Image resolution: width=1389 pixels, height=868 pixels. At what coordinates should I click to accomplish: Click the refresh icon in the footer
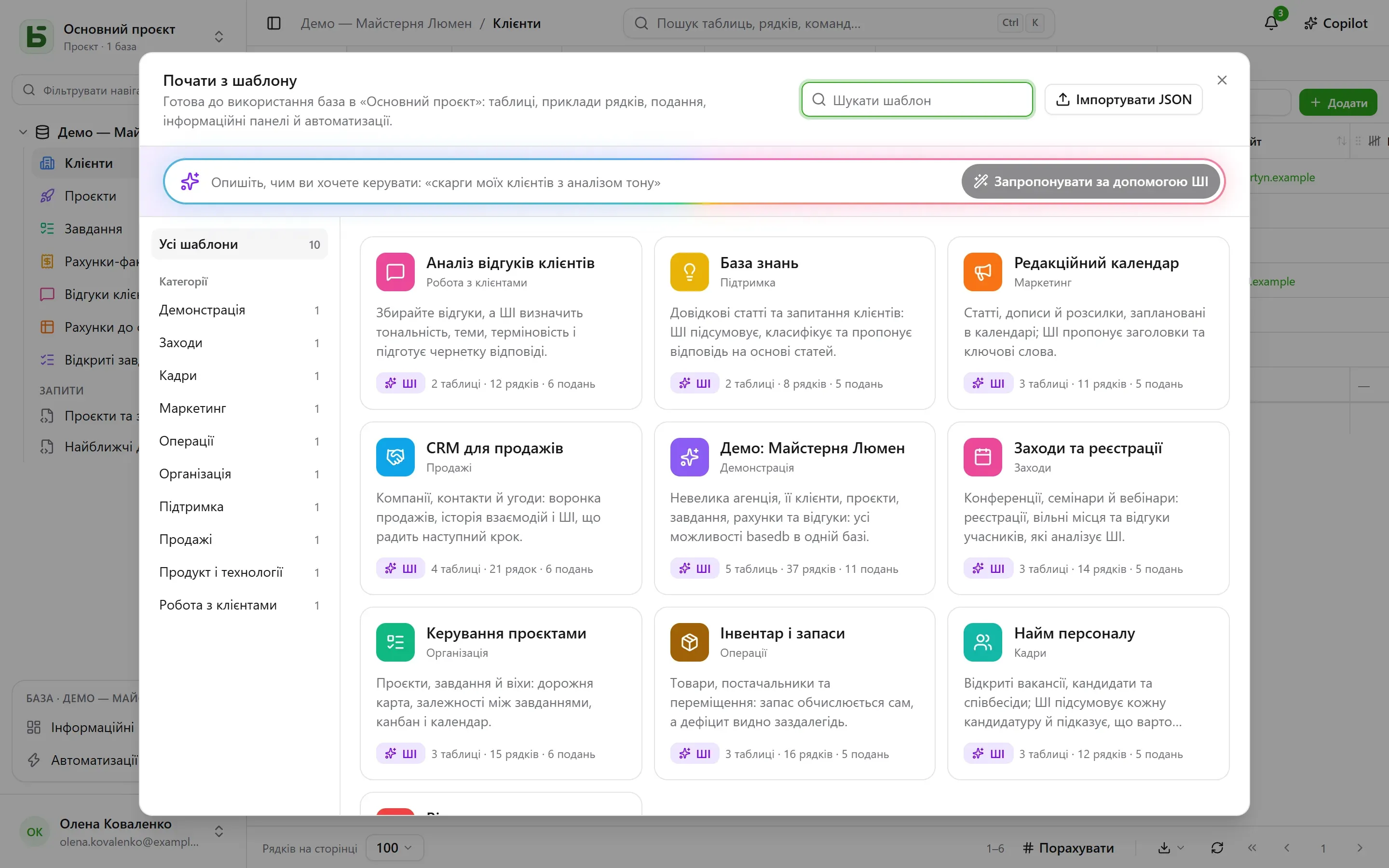tap(1217, 848)
